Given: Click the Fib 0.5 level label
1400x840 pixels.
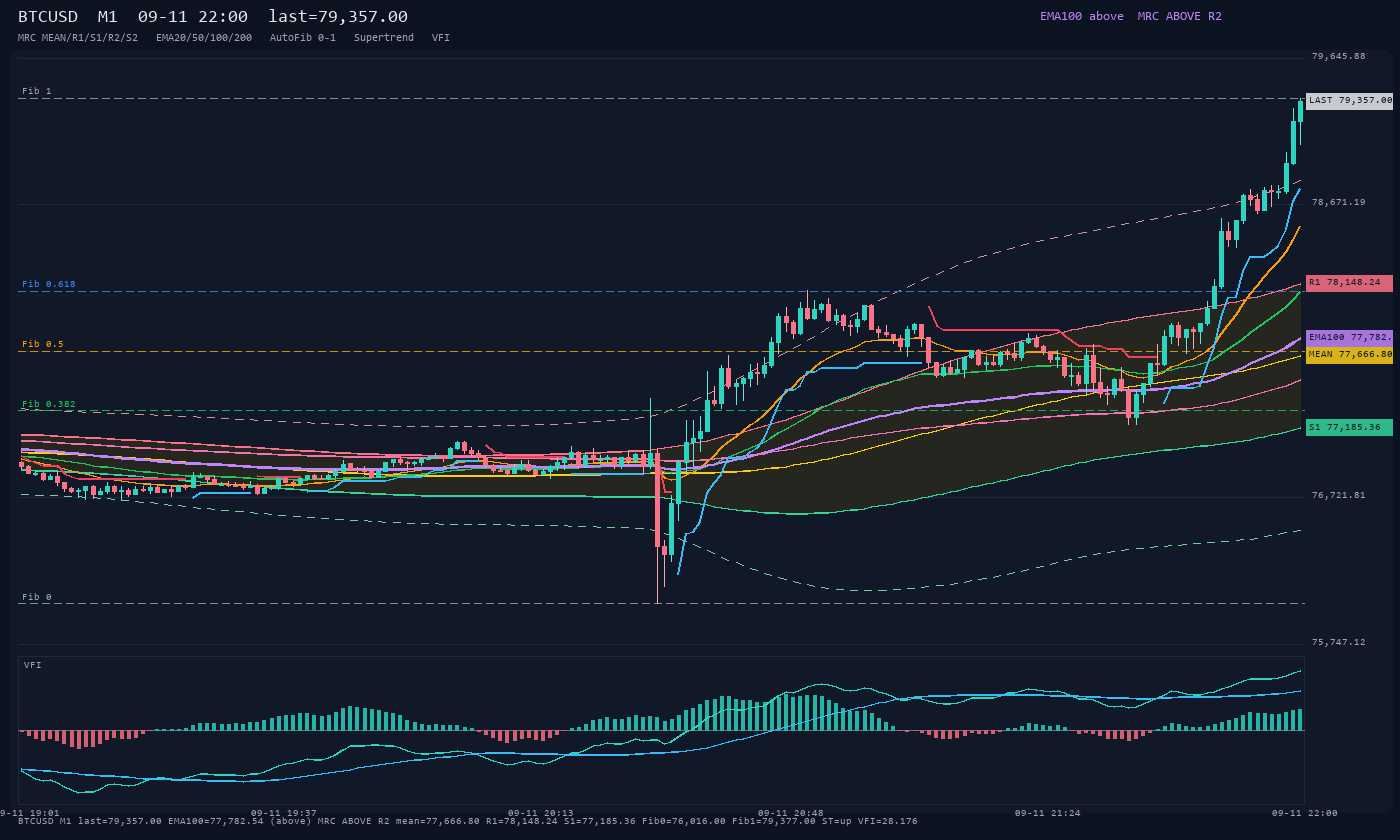Looking at the screenshot, I should coord(43,344).
